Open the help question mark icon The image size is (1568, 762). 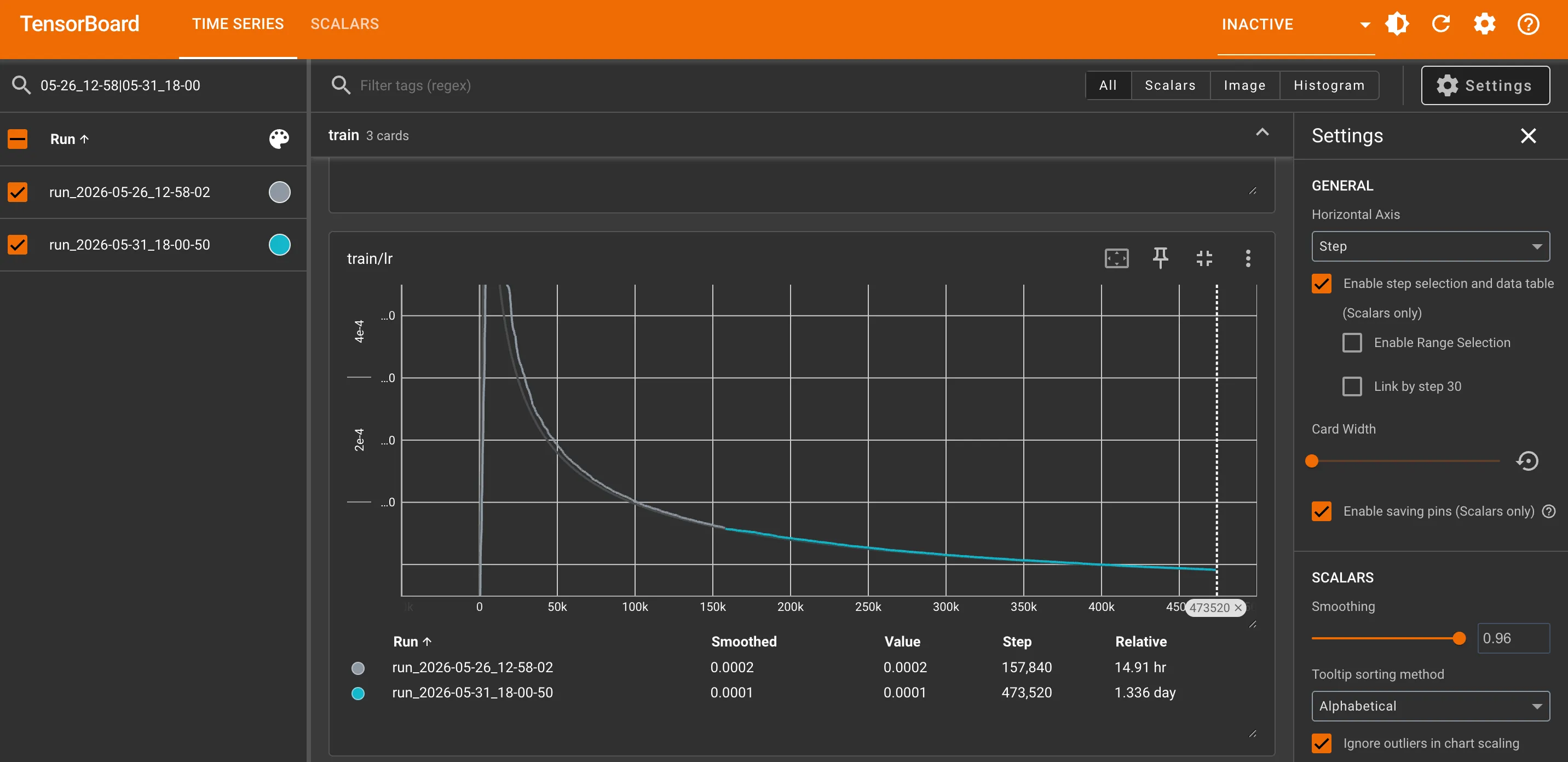tap(1529, 24)
